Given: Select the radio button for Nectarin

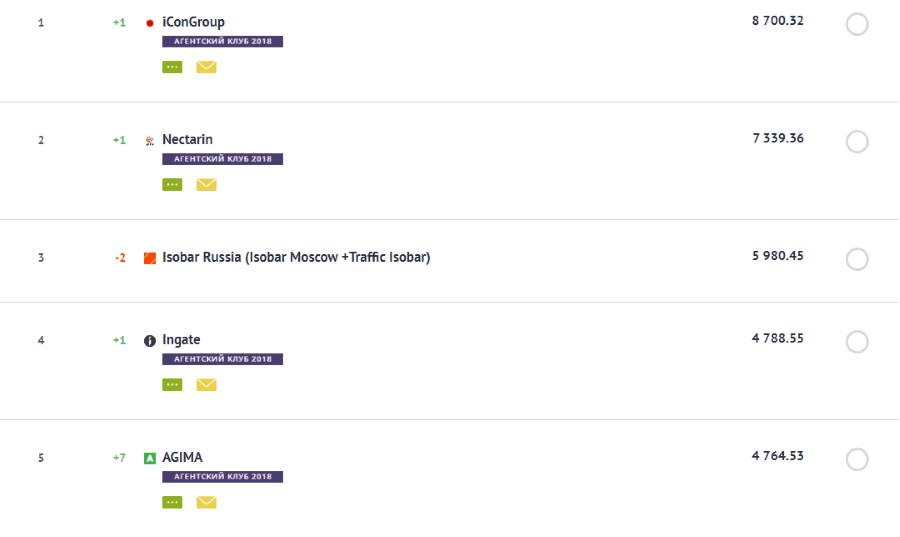Looking at the screenshot, I should [857, 142].
